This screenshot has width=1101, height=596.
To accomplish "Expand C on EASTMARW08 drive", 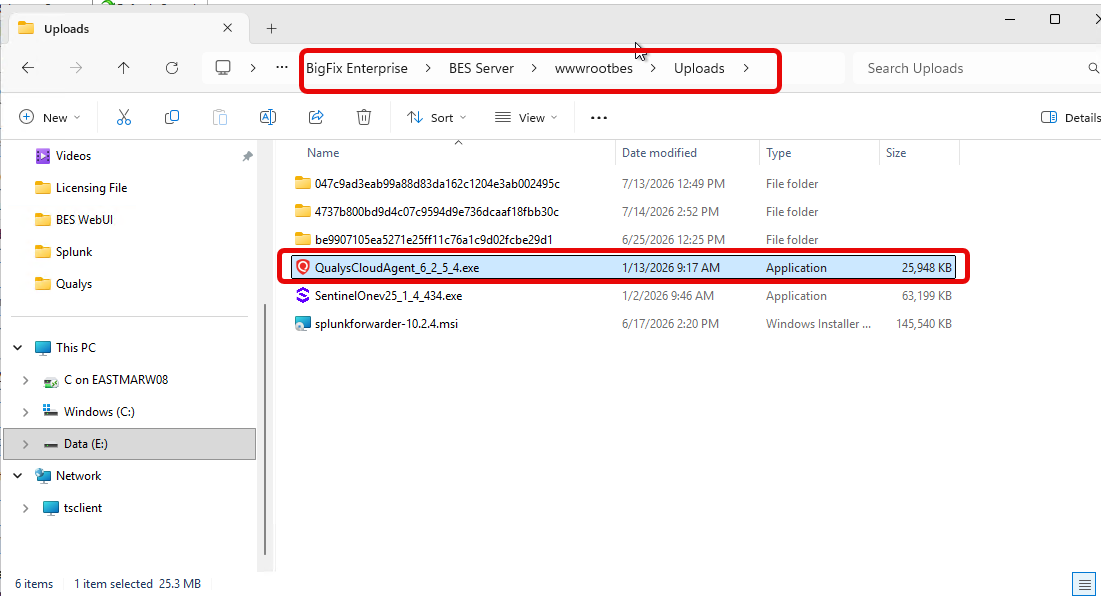I will [x=26, y=380].
